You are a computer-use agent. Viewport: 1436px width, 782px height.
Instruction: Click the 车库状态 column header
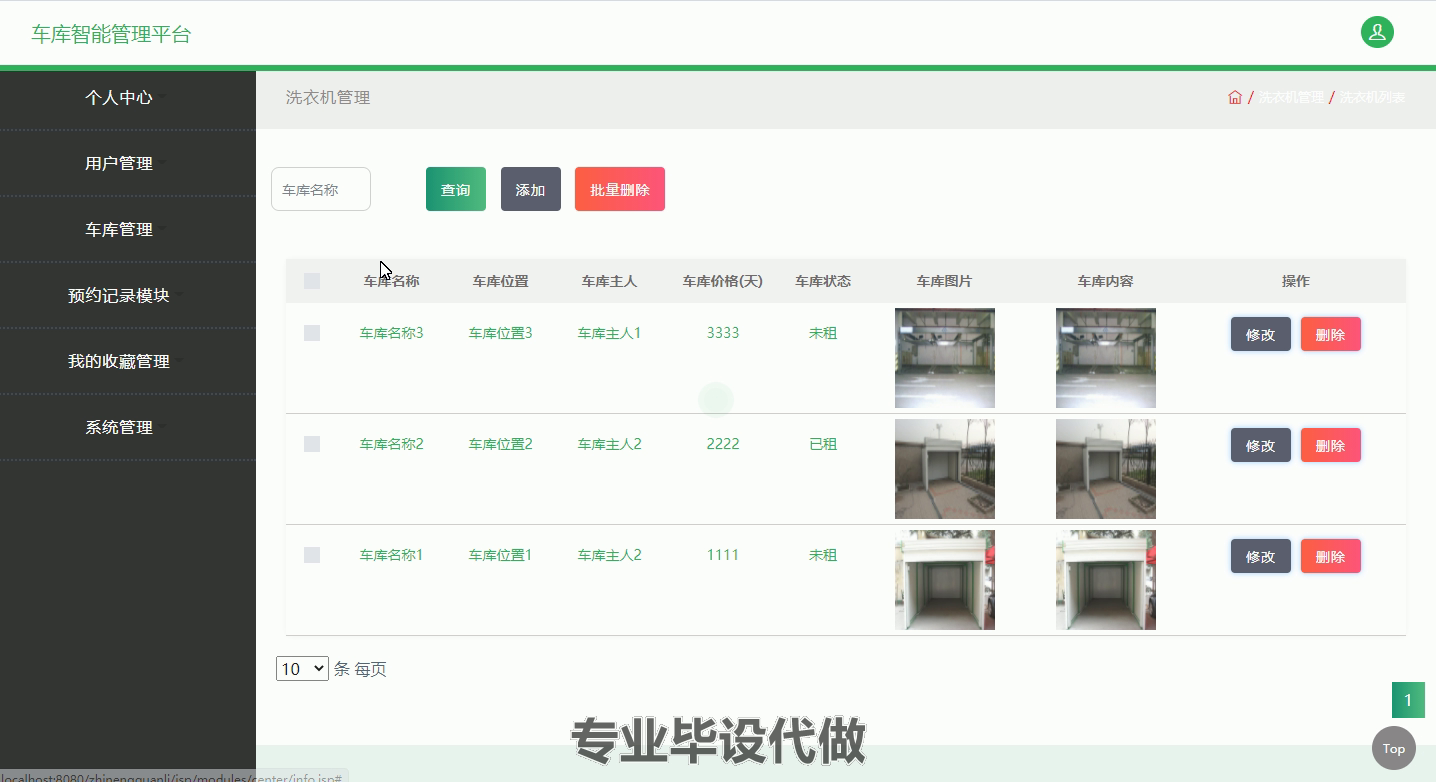coord(823,281)
